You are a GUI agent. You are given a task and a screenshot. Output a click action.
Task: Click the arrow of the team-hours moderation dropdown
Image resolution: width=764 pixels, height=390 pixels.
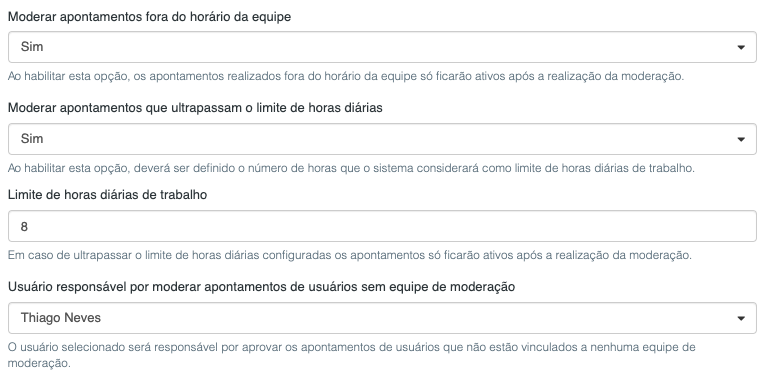click(741, 47)
